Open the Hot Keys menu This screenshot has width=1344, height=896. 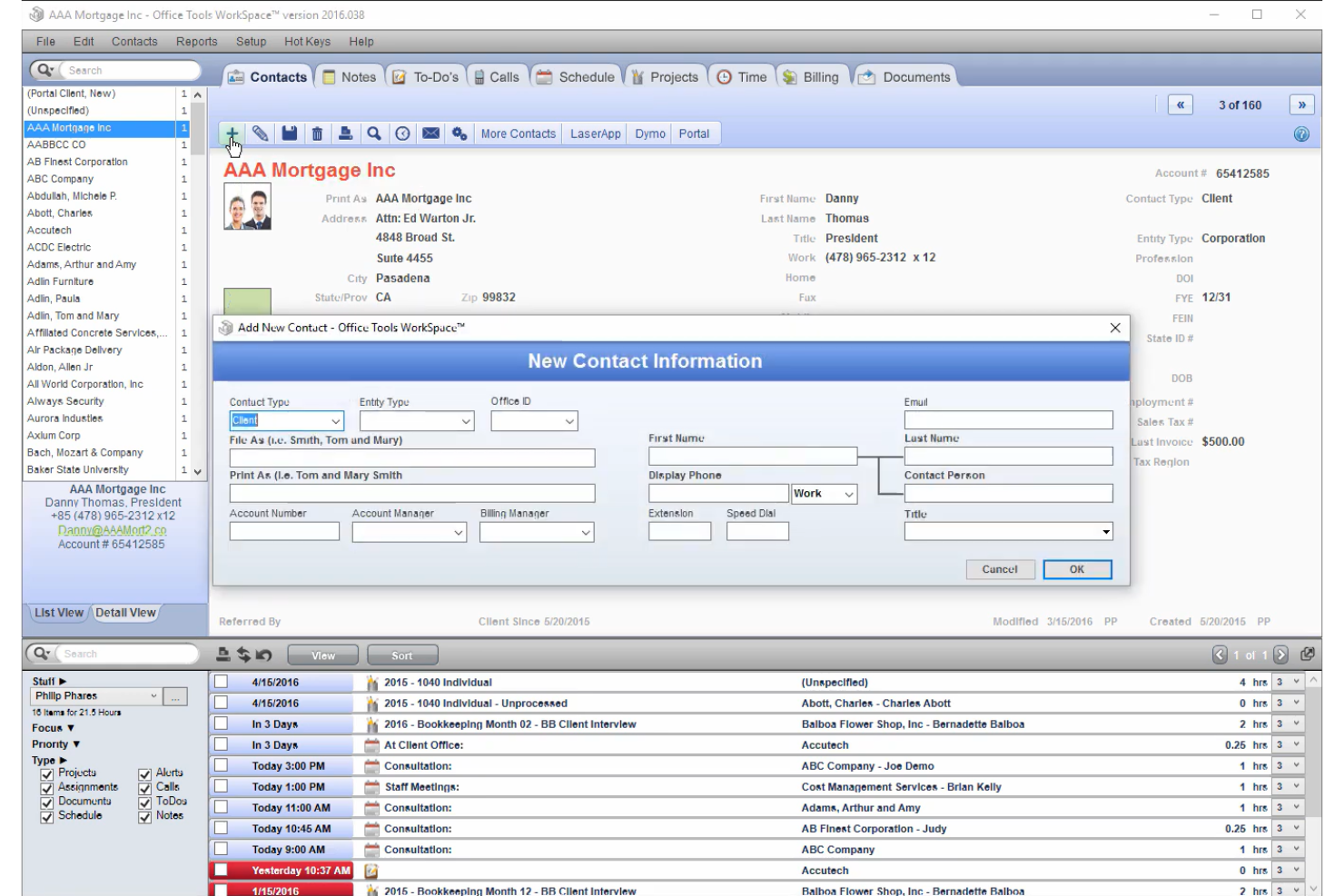point(307,42)
